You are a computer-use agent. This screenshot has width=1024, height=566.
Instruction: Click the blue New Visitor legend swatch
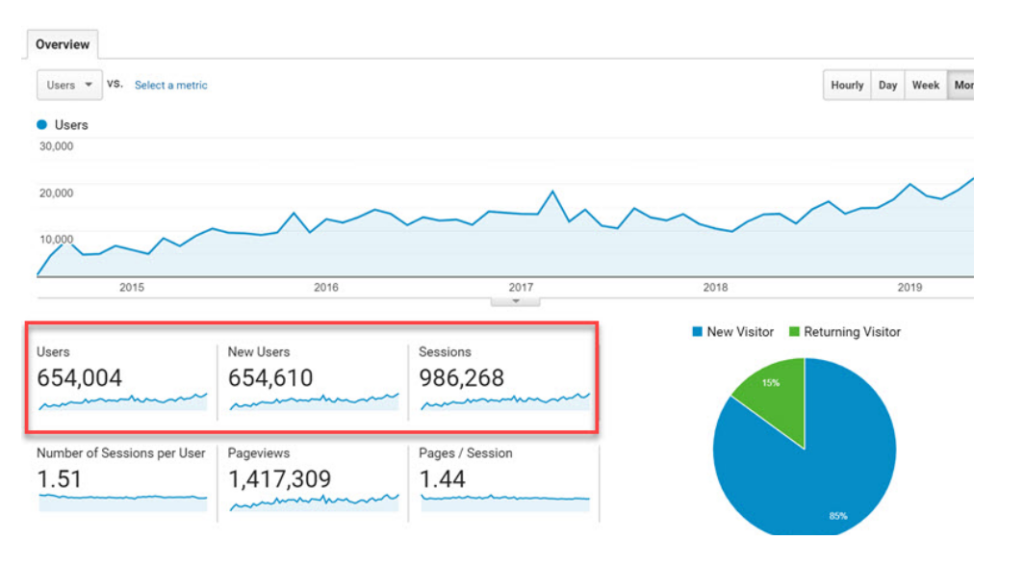(696, 332)
